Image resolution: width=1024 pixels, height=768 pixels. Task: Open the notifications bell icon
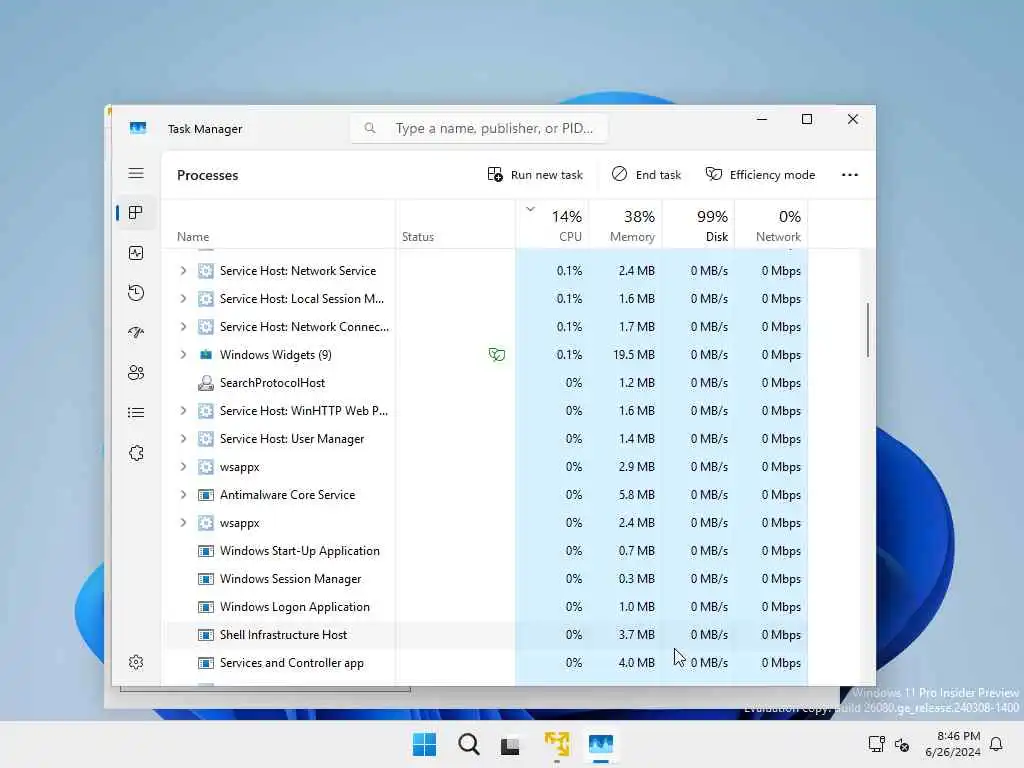tap(996, 744)
